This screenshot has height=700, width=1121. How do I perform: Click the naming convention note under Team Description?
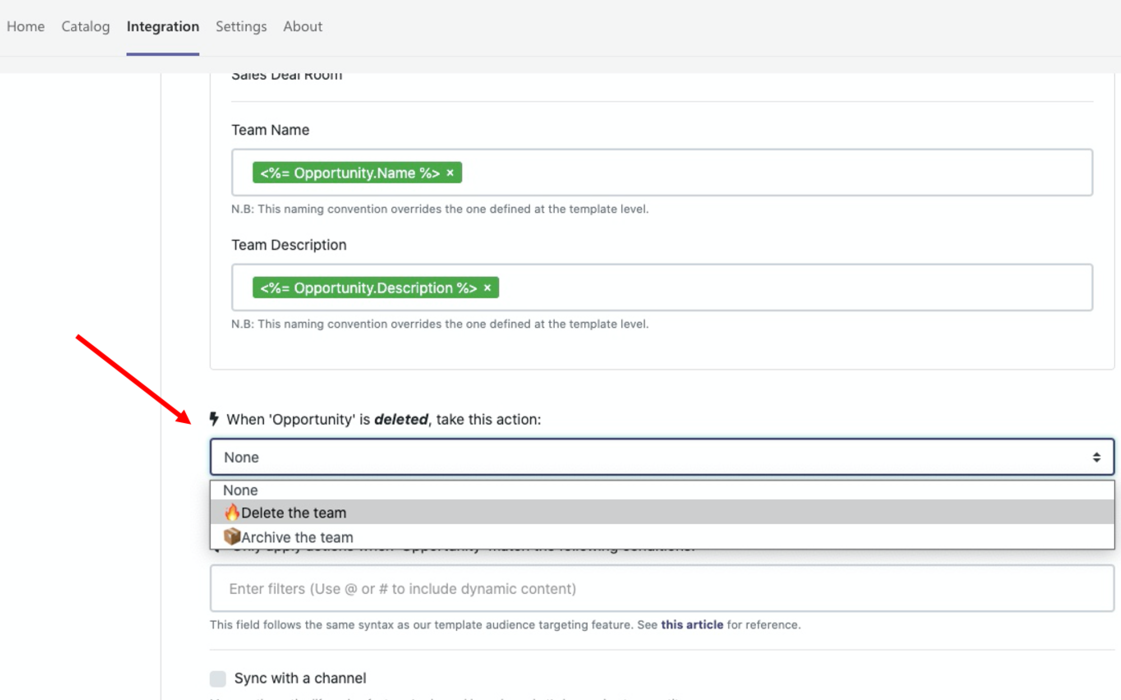click(x=440, y=325)
